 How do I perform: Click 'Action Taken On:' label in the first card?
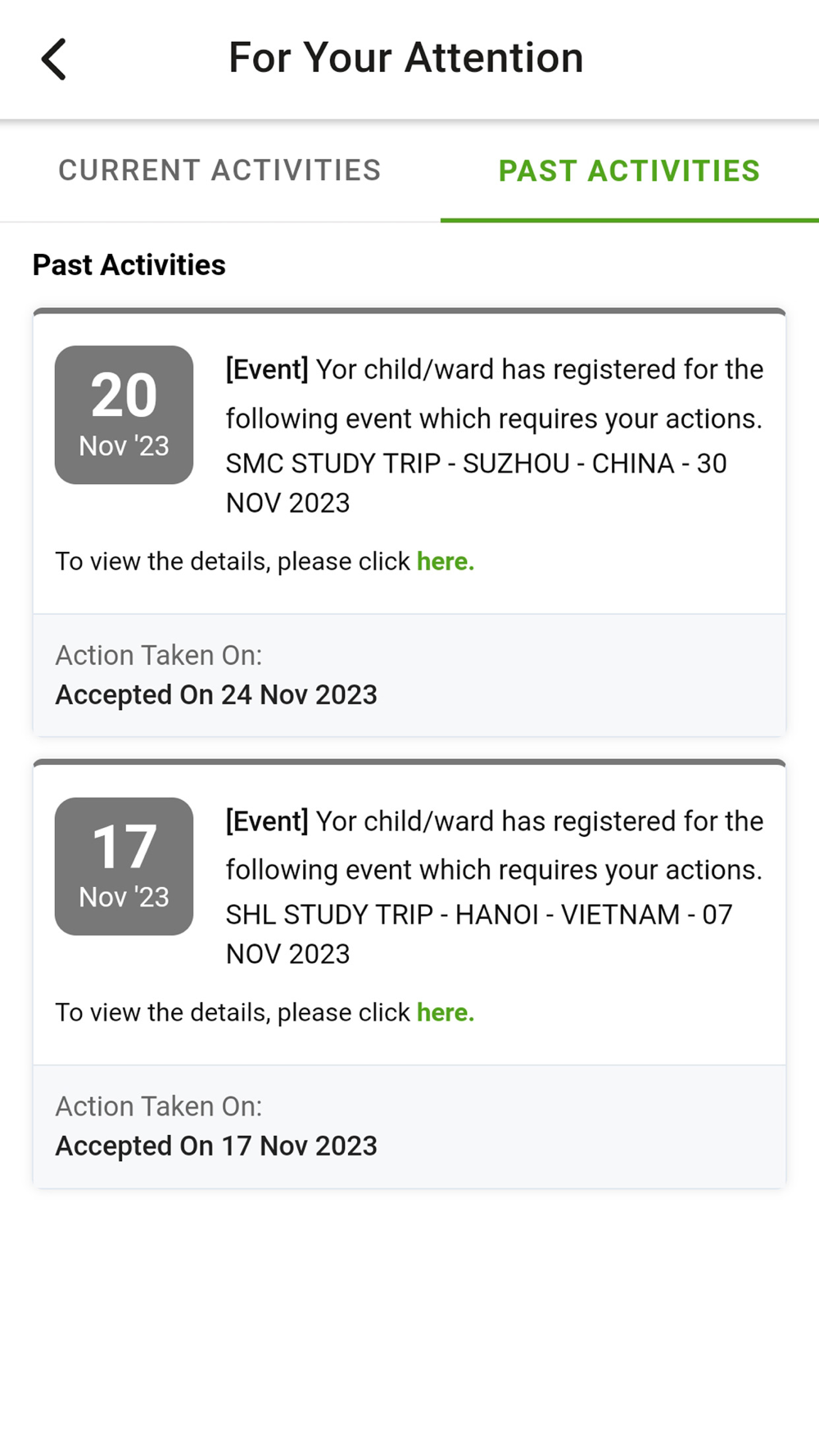click(158, 655)
